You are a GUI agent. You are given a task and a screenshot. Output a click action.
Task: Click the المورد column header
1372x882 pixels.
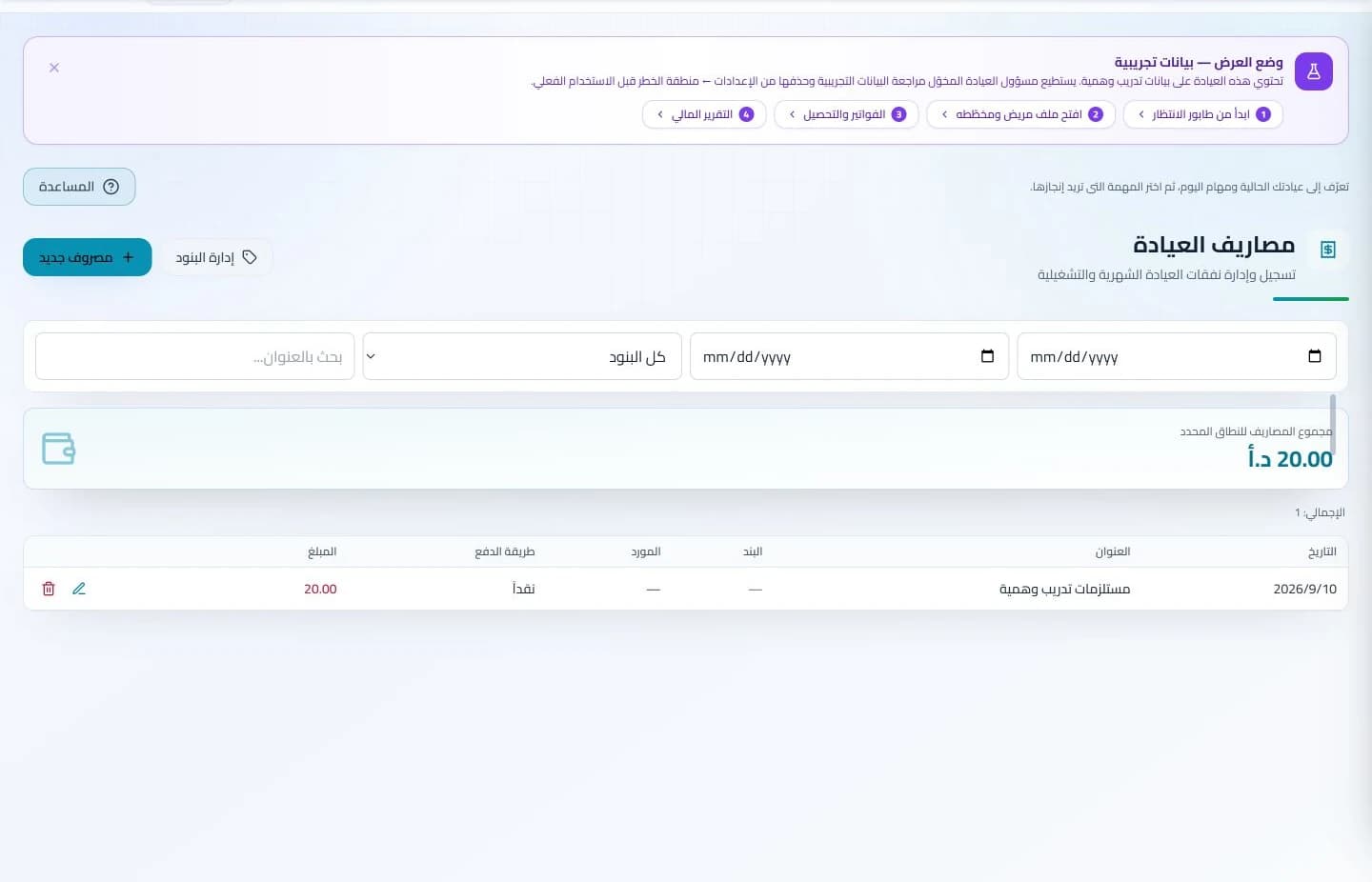tap(646, 551)
